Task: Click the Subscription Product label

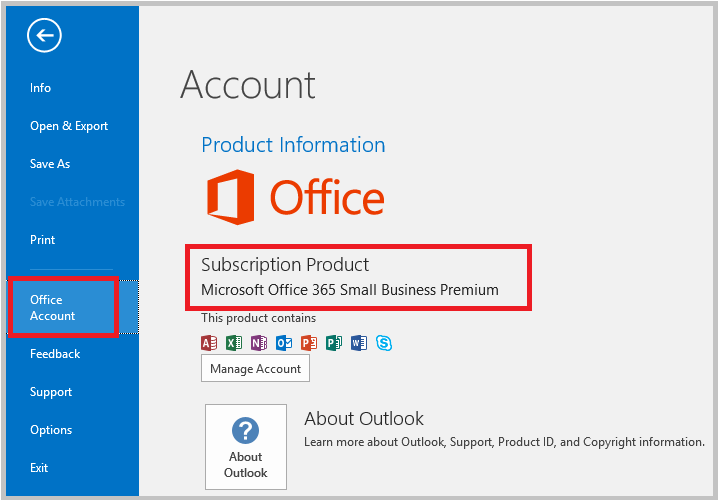Action: click(285, 265)
